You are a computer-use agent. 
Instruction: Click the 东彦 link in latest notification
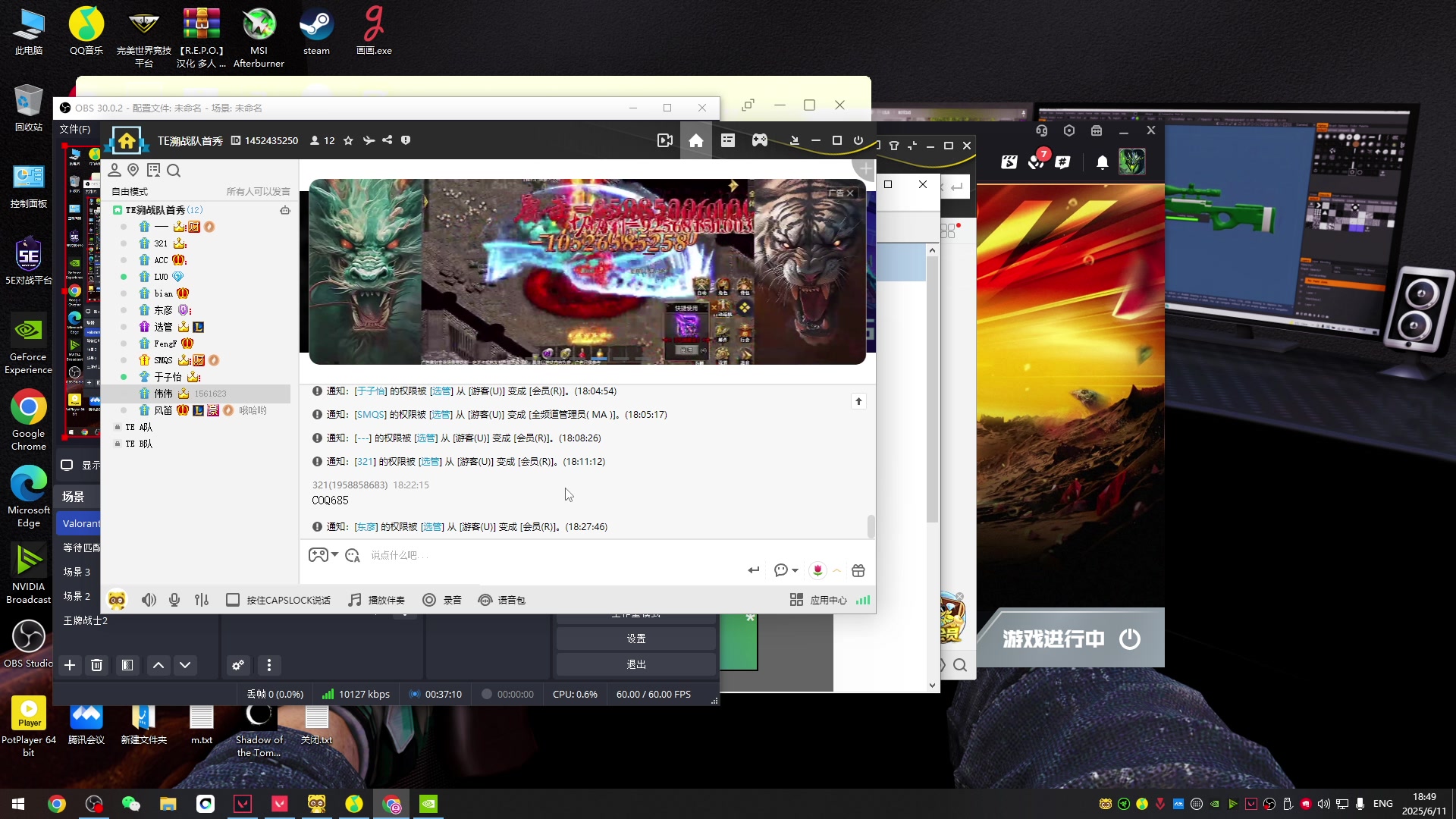(x=366, y=527)
